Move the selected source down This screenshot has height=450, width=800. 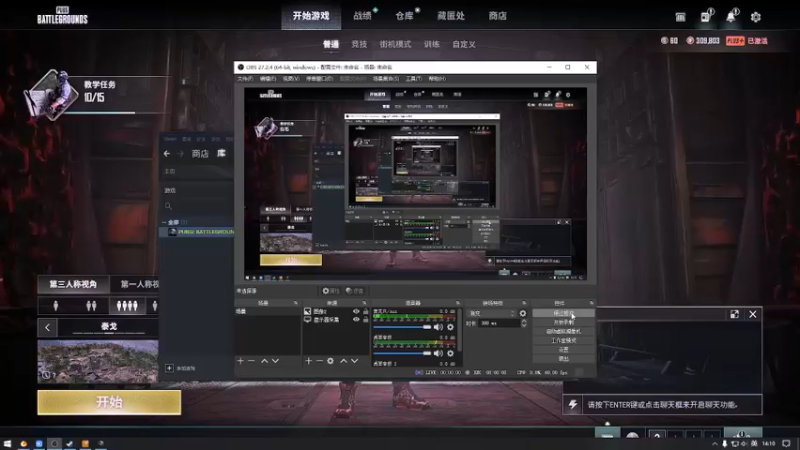tap(355, 361)
